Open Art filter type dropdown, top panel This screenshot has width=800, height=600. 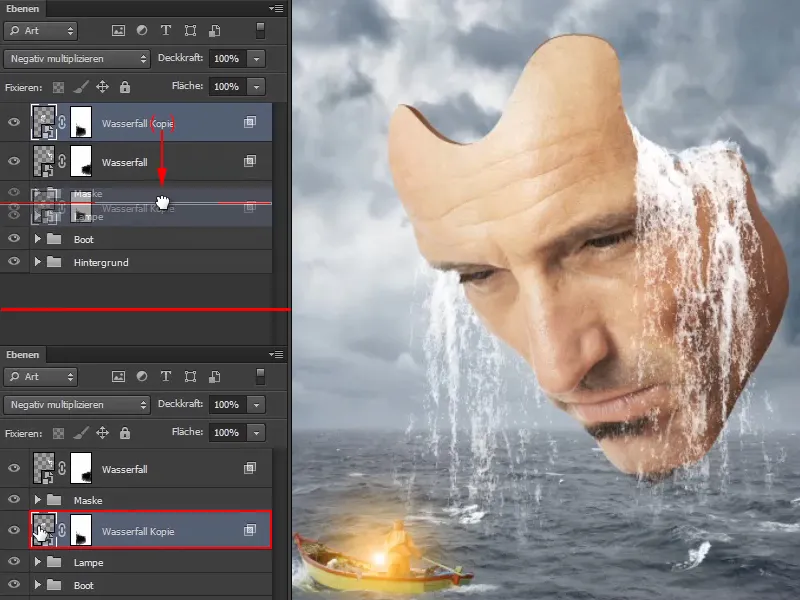pos(41,31)
